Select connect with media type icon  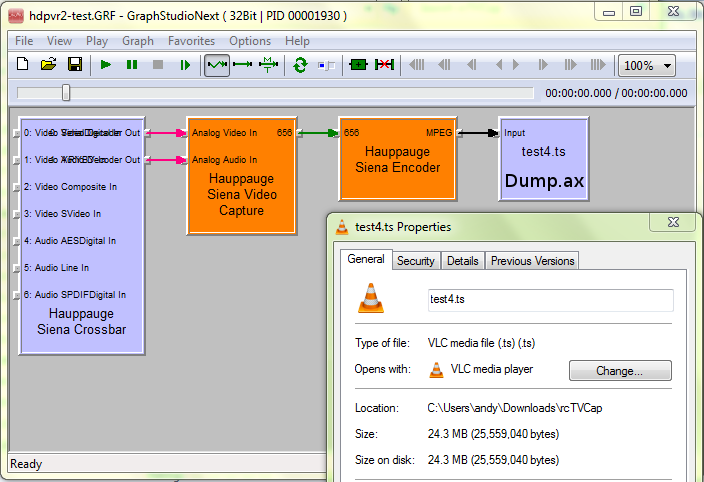point(268,65)
